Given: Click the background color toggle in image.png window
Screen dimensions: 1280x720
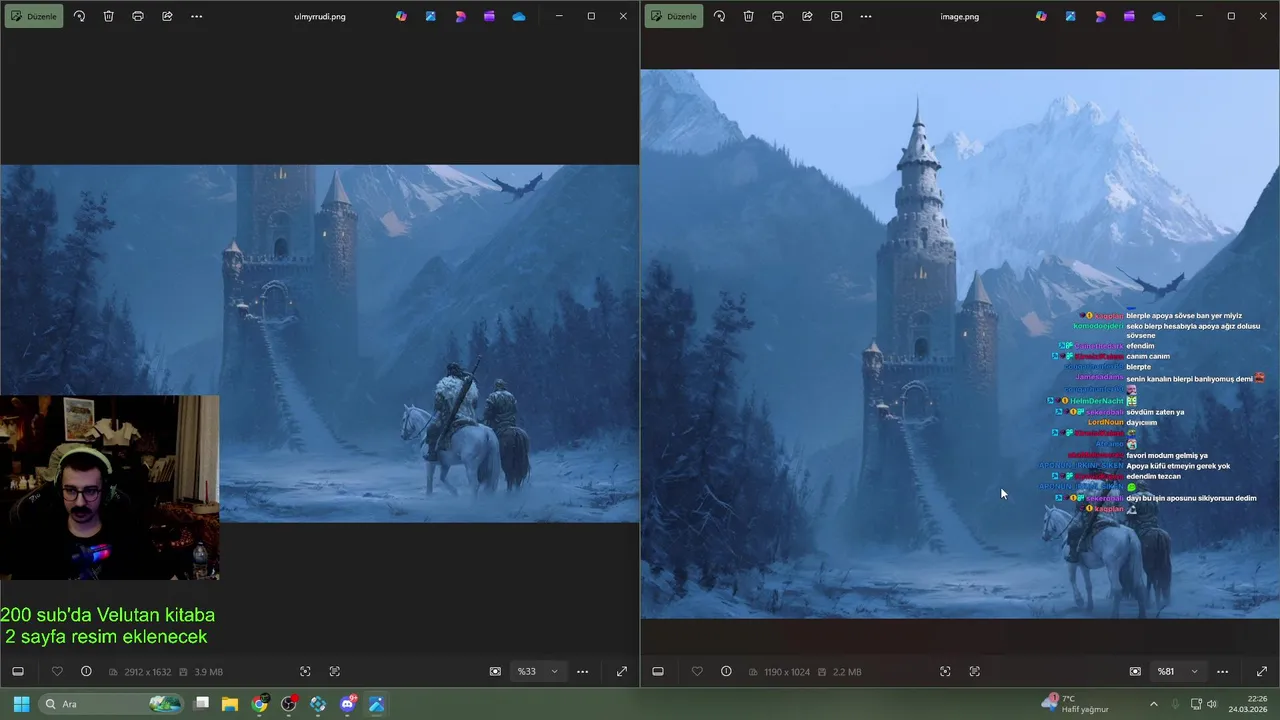Looking at the screenshot, I should pos(1135,671).
